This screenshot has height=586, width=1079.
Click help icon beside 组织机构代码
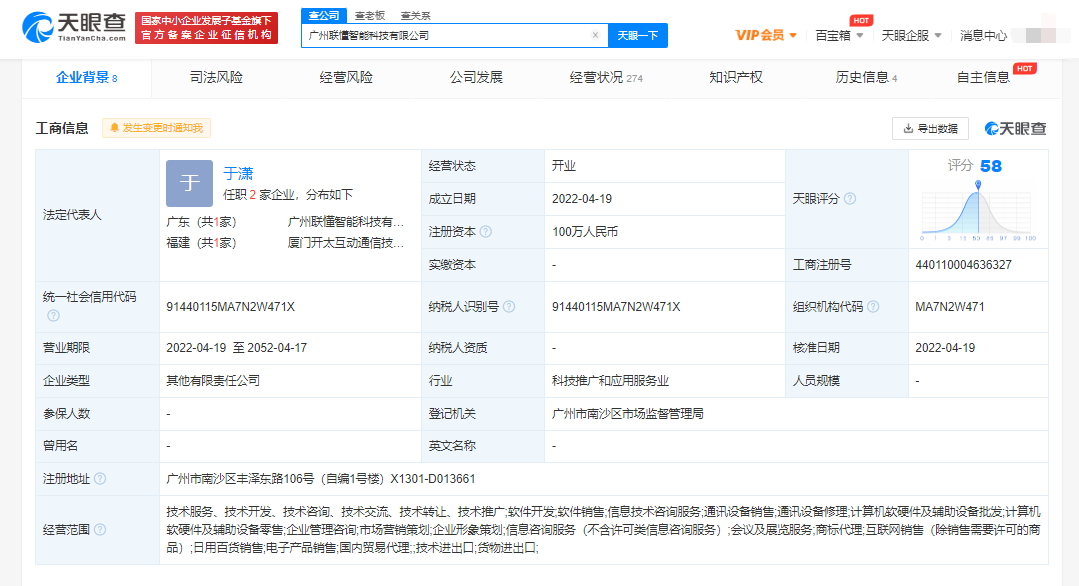pyautogui.click(x=873, y=307)
